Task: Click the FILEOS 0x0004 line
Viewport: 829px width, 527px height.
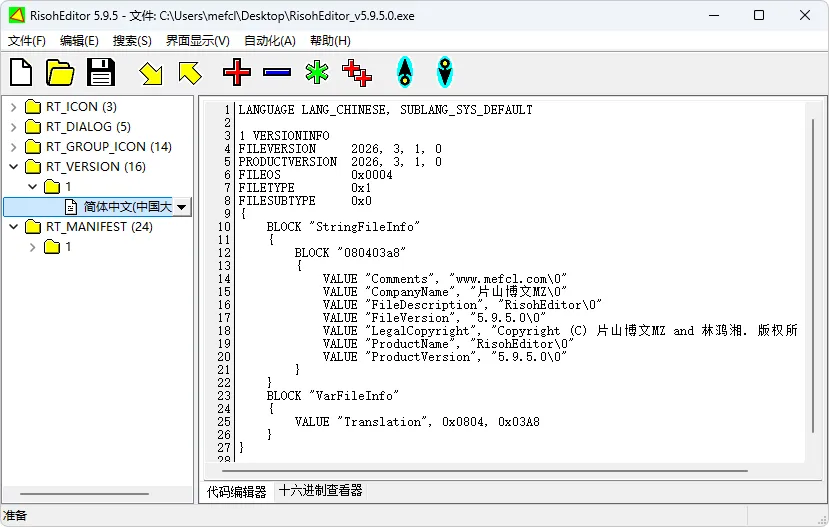Action: pyautogui.click(x=316, y=175)
